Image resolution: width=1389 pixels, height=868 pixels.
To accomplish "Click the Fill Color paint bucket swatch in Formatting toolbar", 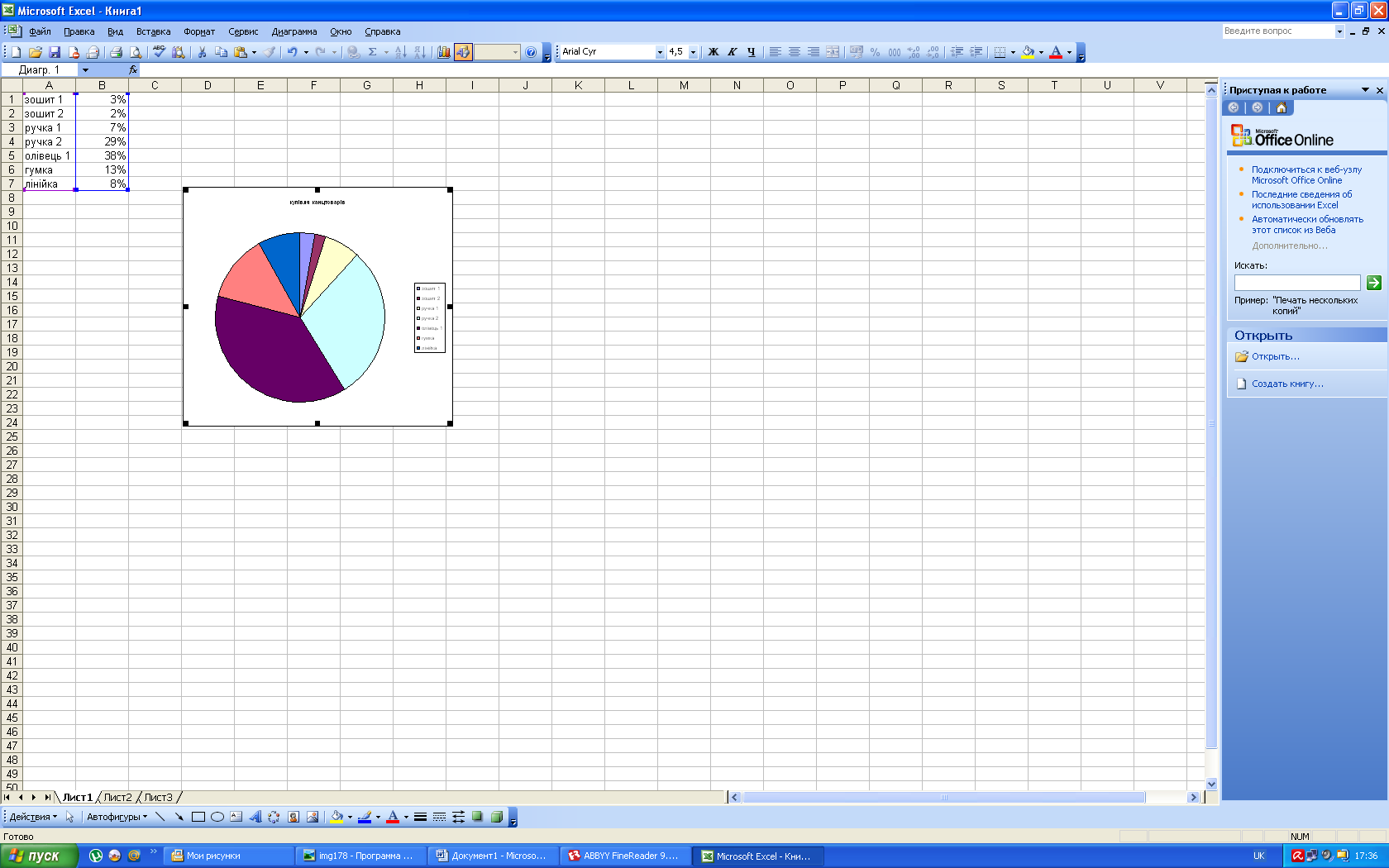I will pyautogui.click(x=1028, y=52).
